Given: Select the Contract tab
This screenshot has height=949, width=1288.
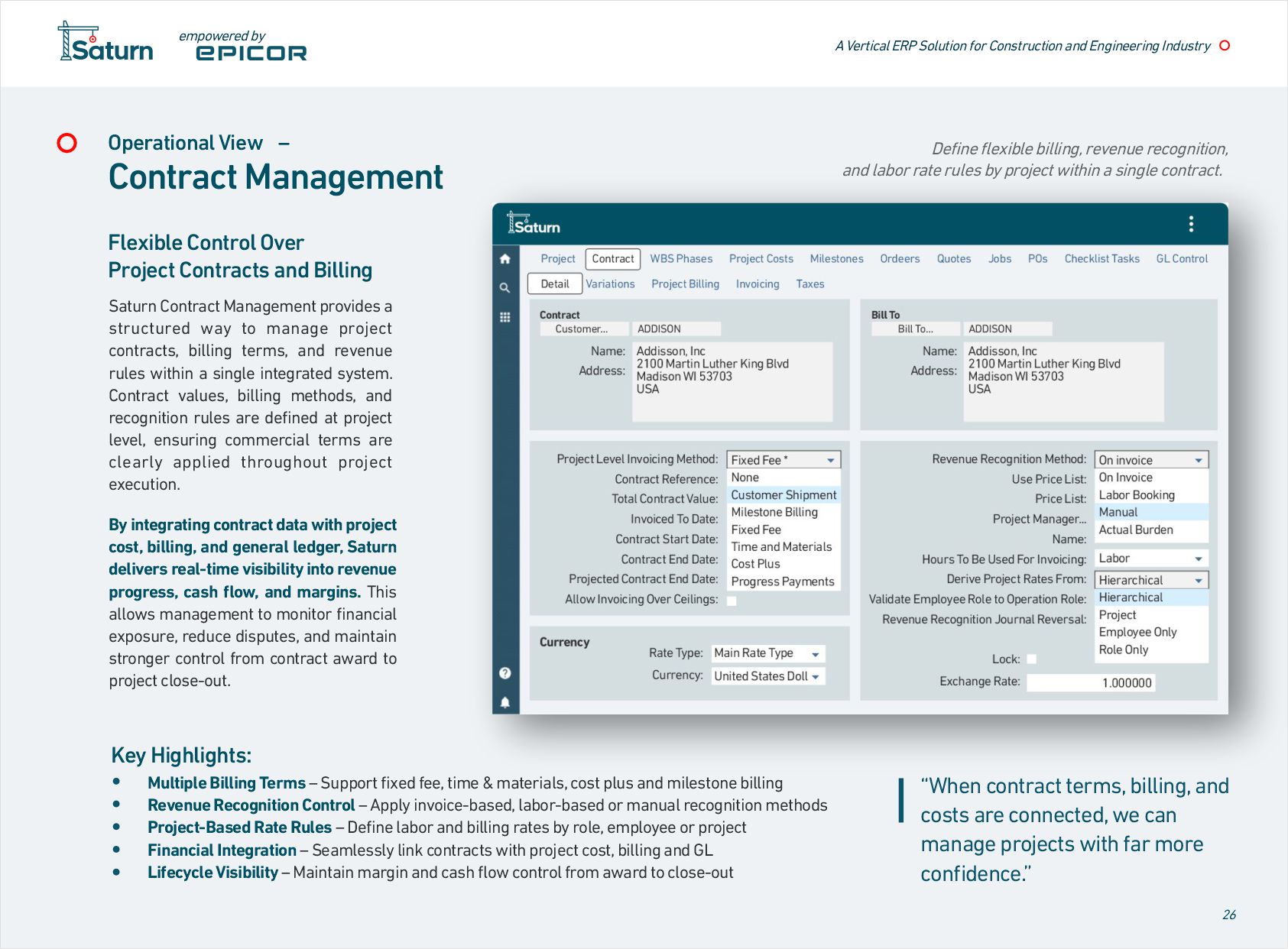Looking at the screenshot, I should pyautogui.click(x=613, y=259).
